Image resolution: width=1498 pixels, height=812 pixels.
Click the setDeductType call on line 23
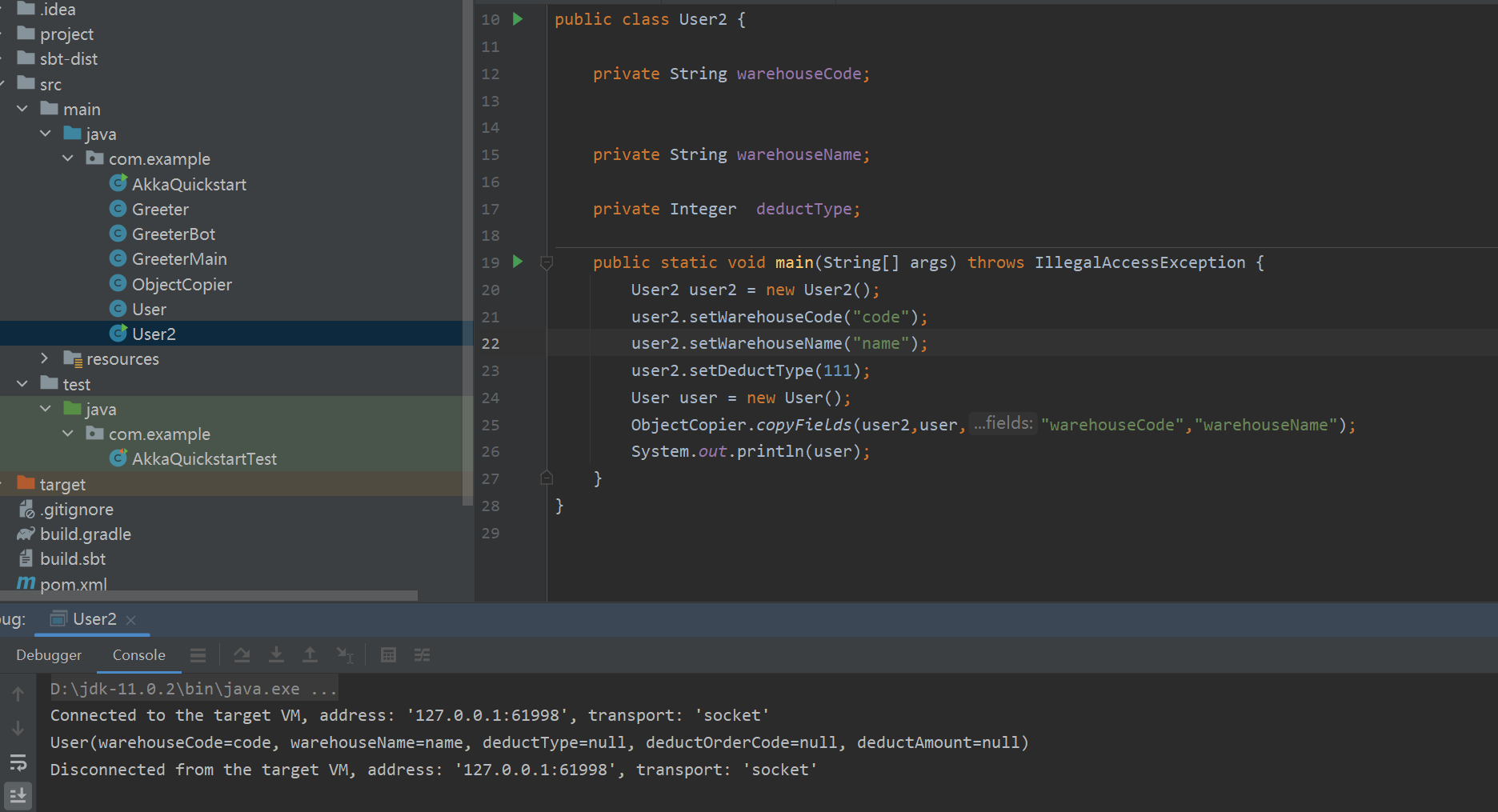click(751, 370)
